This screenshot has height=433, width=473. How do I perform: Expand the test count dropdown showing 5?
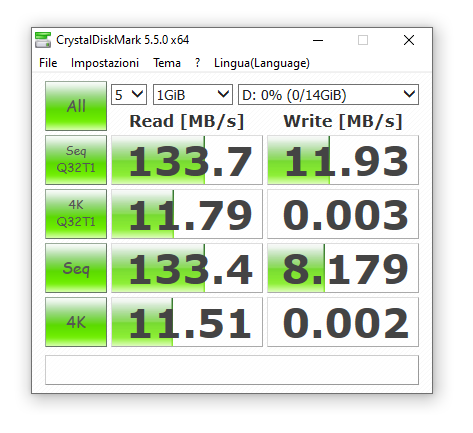pos(129,95)
